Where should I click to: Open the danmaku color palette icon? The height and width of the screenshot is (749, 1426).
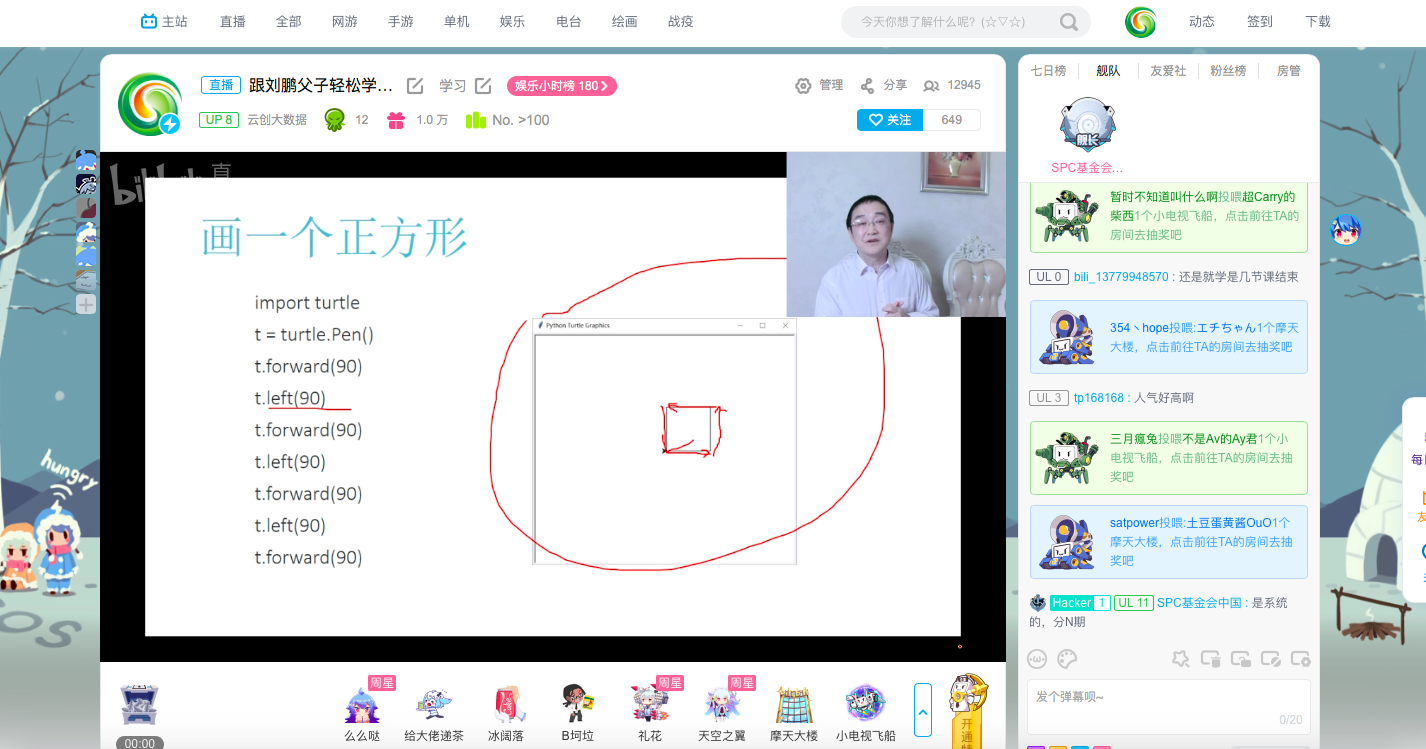pos(1067,659)
